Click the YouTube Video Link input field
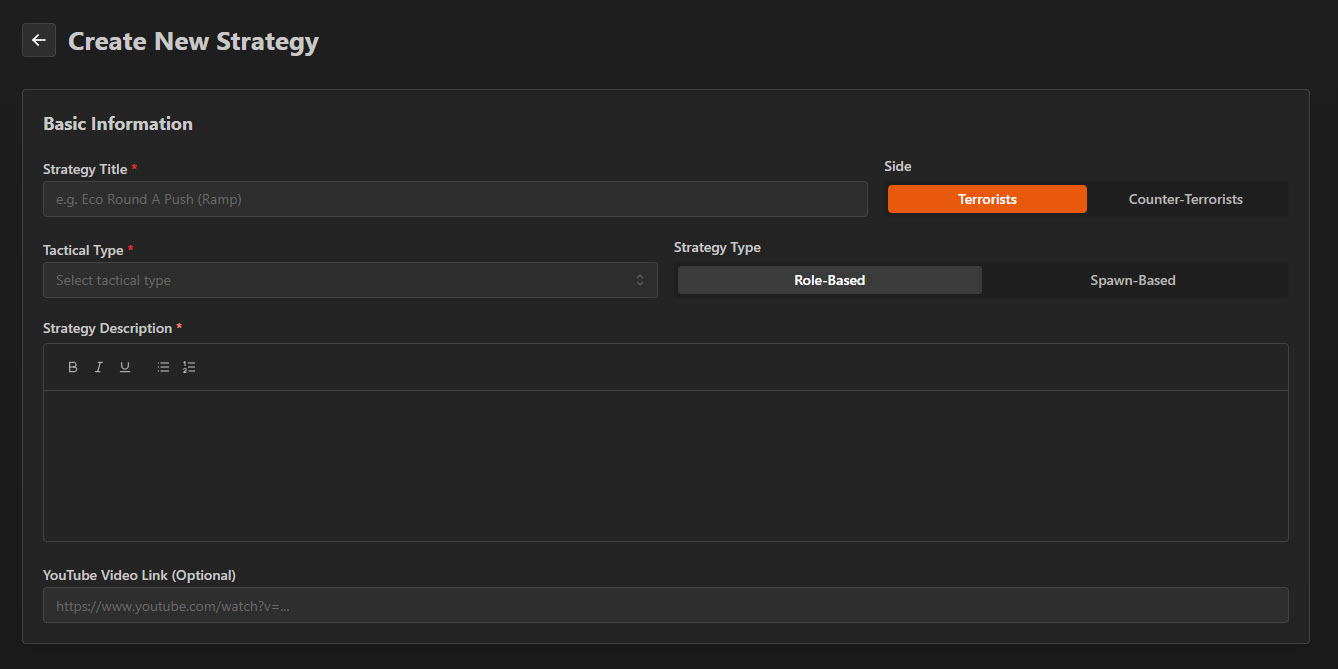The width and height of the screenshot is (1338, 669). [666, 605]
